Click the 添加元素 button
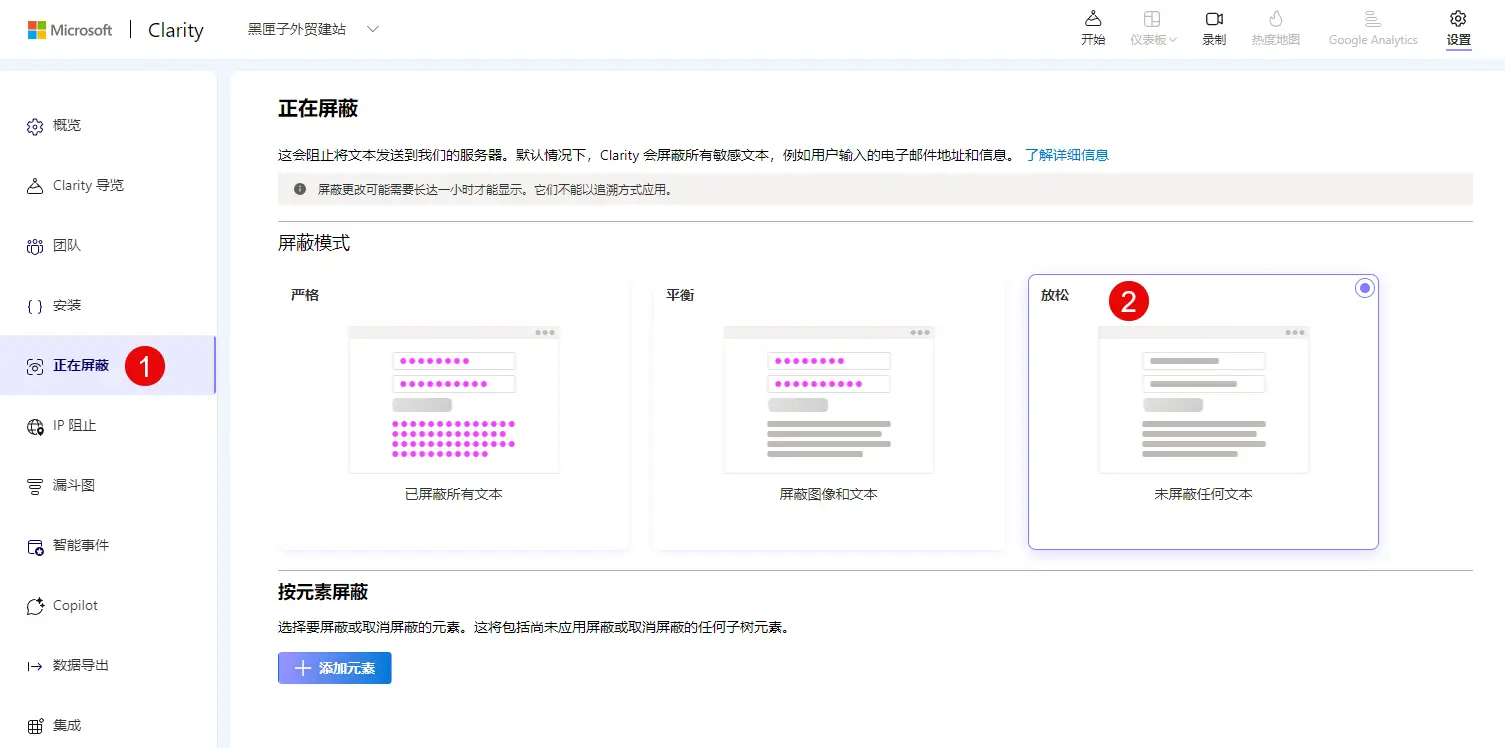The width and height of the screenshot is (1505, 748). point(335,668)
